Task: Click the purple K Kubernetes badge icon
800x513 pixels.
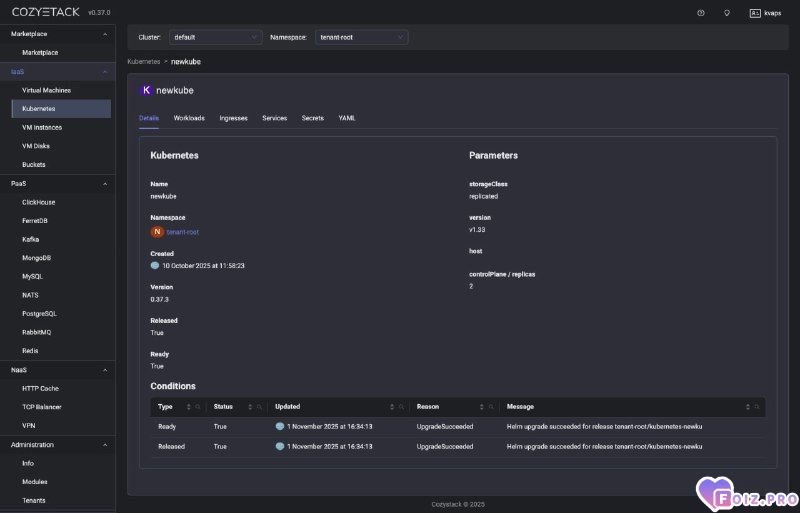Action: [146, 90]
